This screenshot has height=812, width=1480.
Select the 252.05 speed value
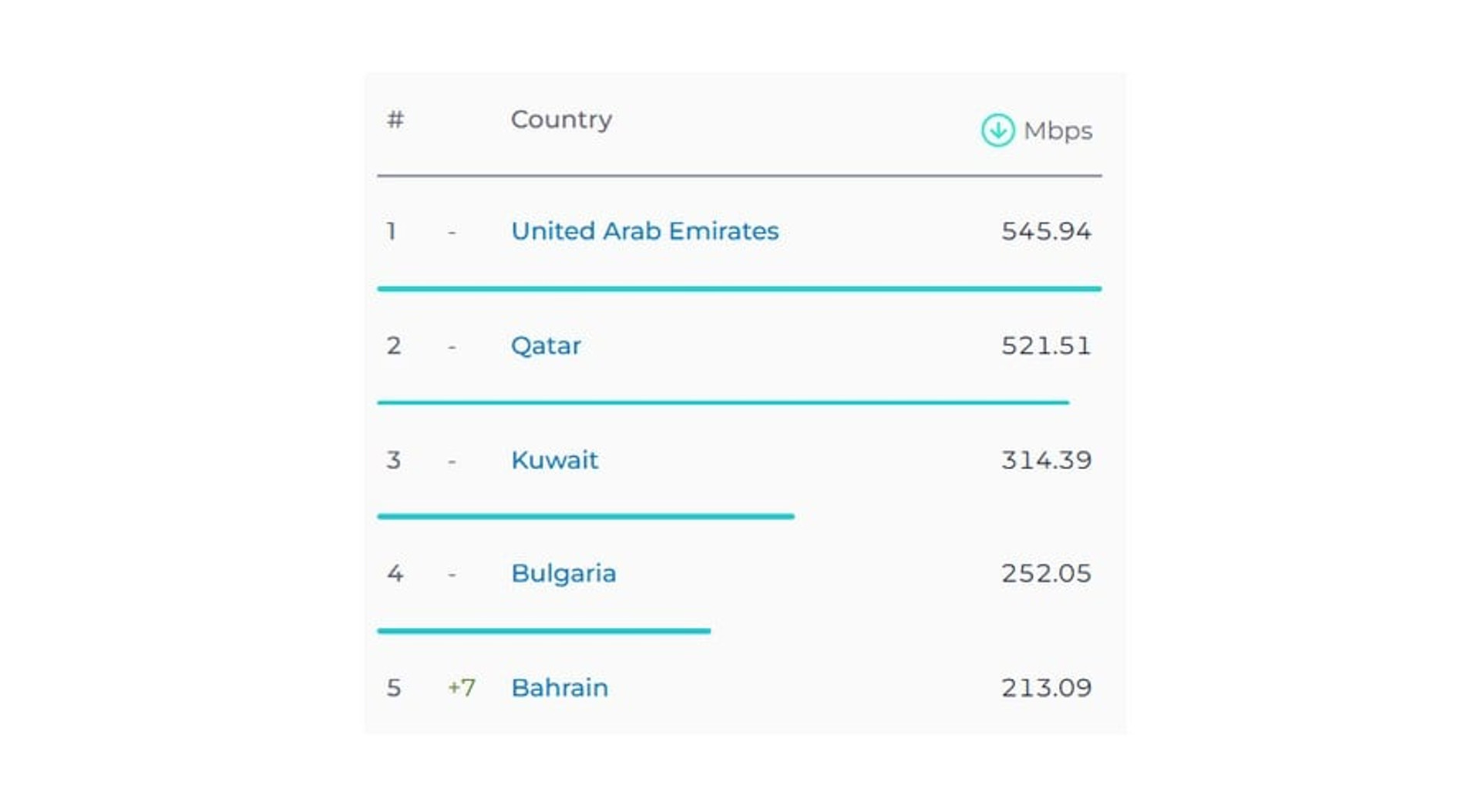pos(1046,574)
